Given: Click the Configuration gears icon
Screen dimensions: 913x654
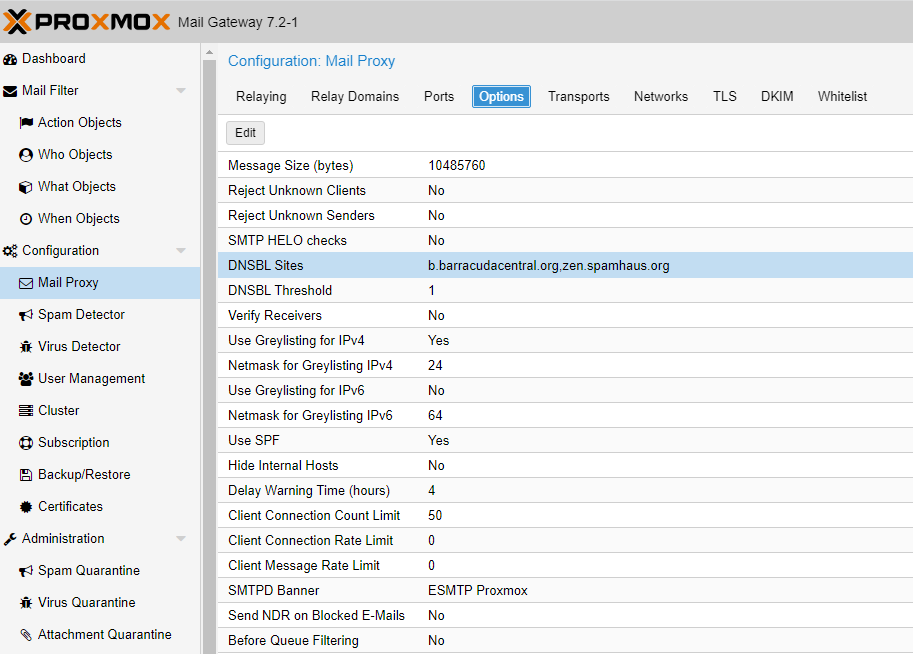Looking at the screenshot, I should click(x=10, y=251).
